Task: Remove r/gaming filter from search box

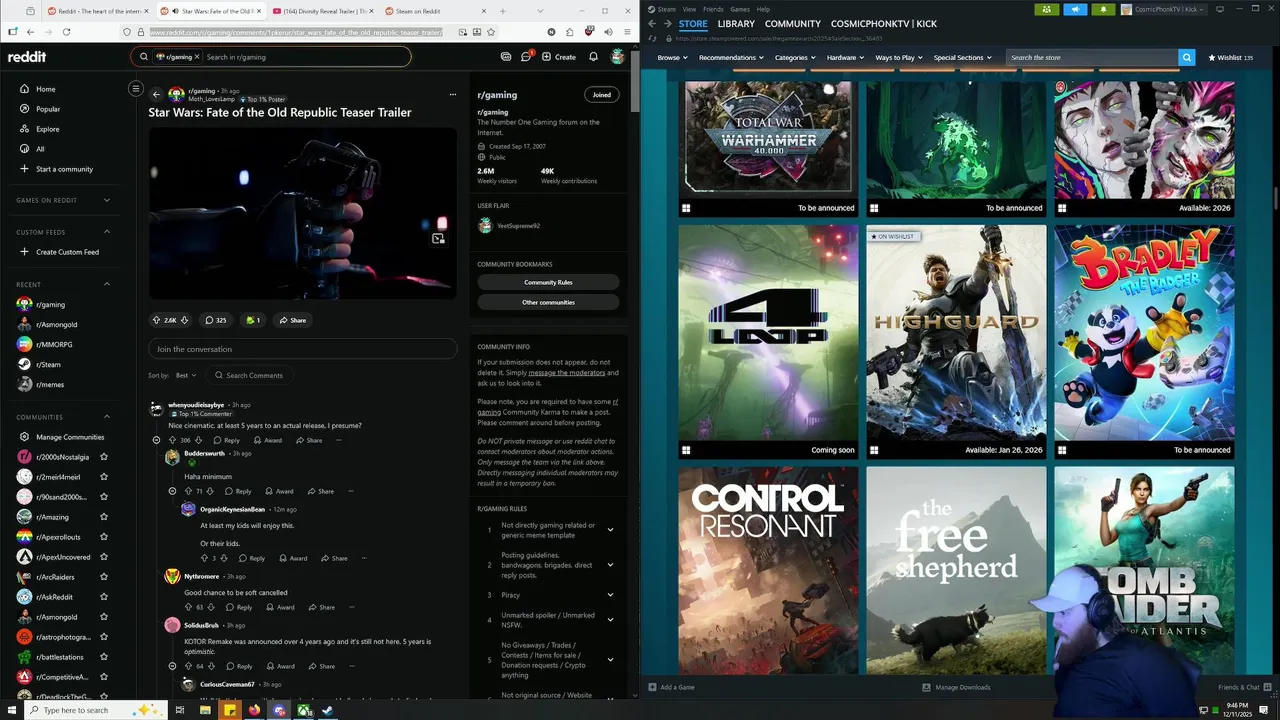Action: click(197, 57)
